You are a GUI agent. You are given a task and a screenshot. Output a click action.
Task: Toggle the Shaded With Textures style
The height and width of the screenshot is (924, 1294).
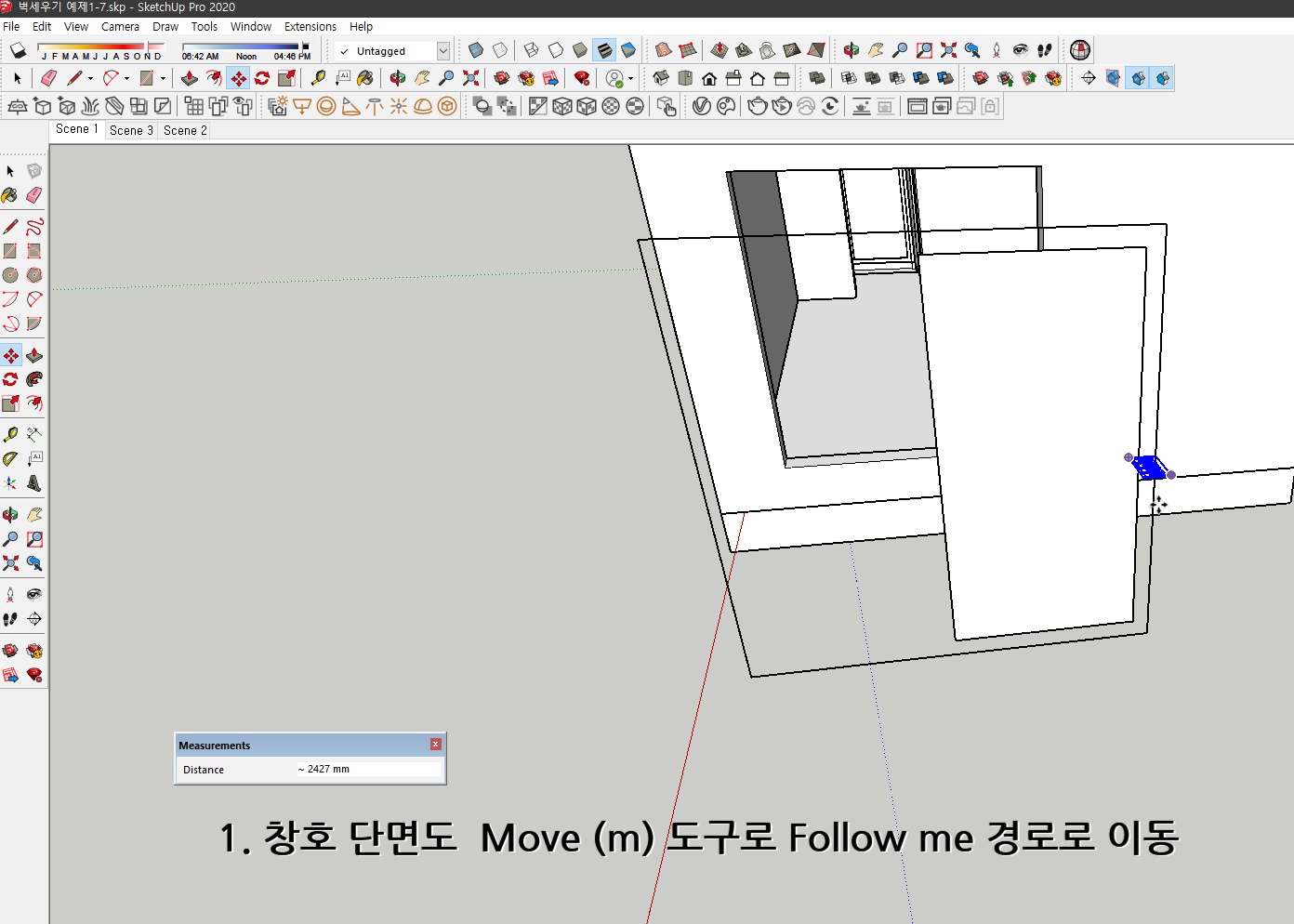604,50
